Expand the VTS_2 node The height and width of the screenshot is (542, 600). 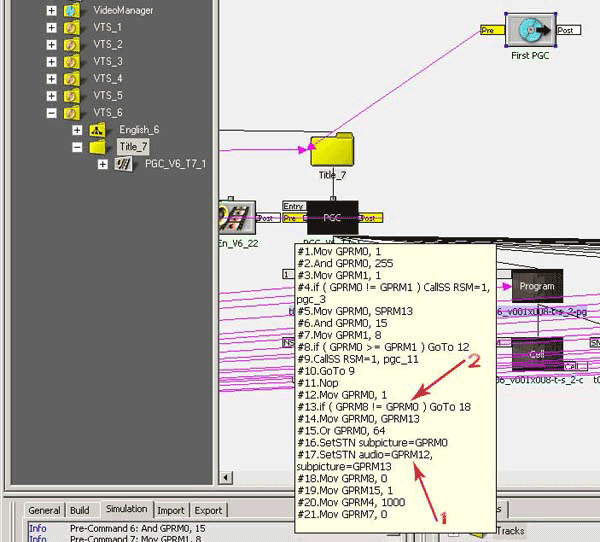[51, 44]
